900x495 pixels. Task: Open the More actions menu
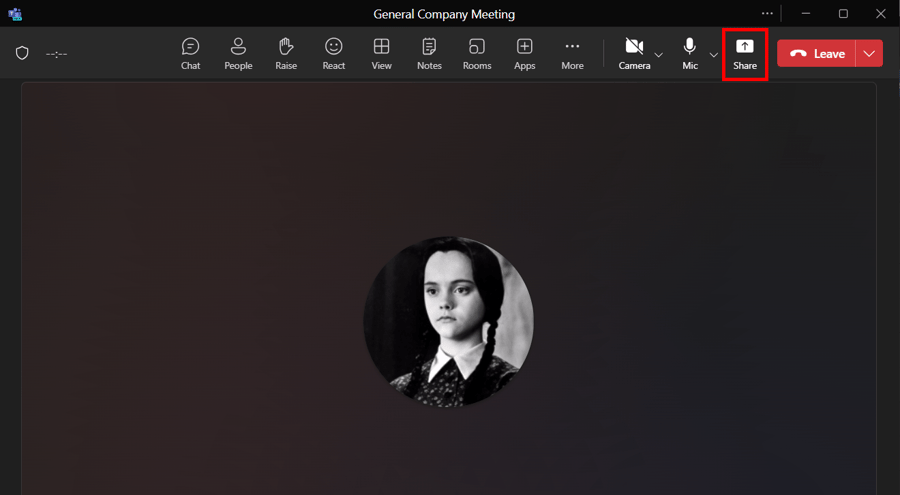coord(572,54)
